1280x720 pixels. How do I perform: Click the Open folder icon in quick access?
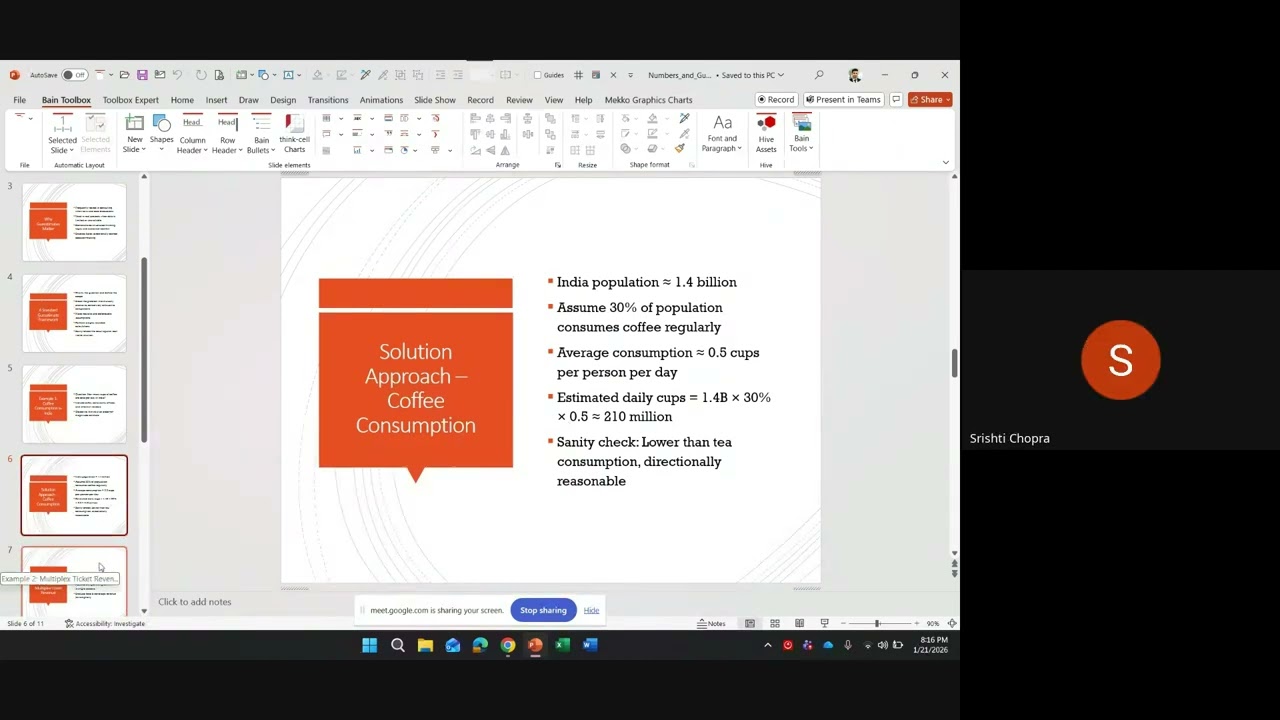coord(124,75)
